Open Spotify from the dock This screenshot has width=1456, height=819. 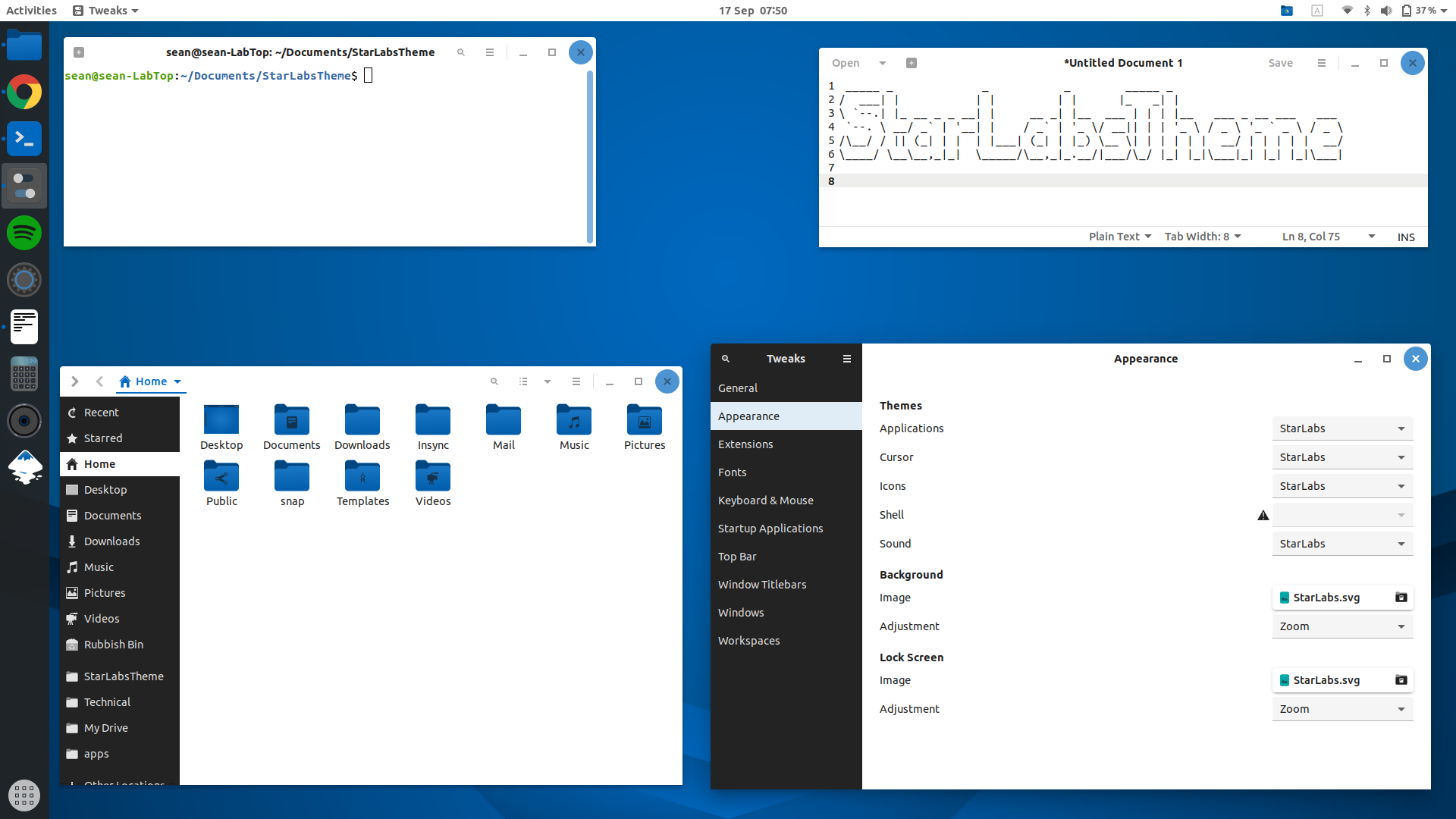pos(24,233)
